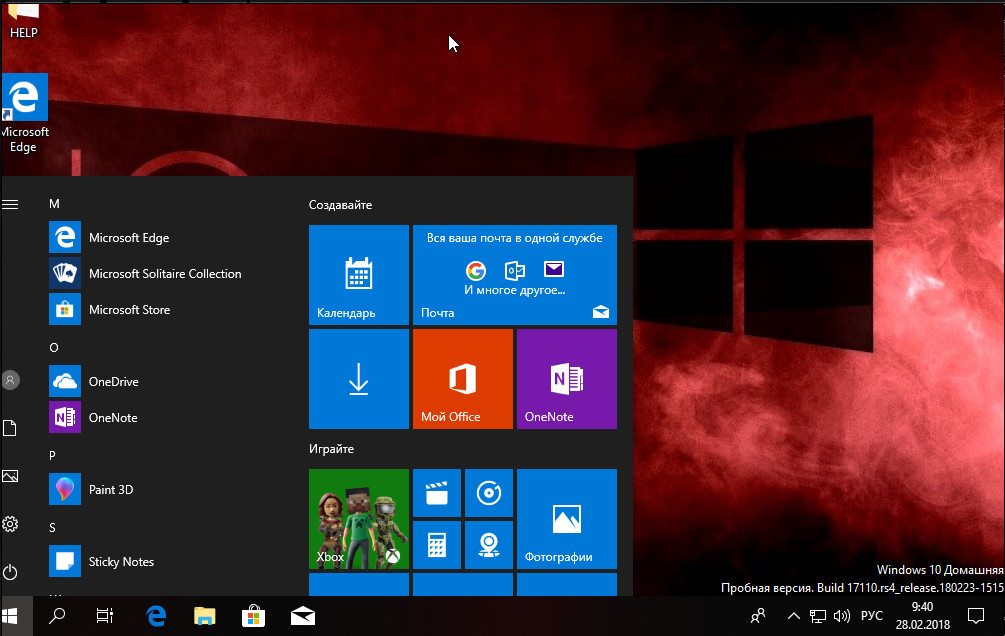Launch the Movies & TV clapperboard tile
This screenshot has height=636, width=1005.
click(436, 493)
